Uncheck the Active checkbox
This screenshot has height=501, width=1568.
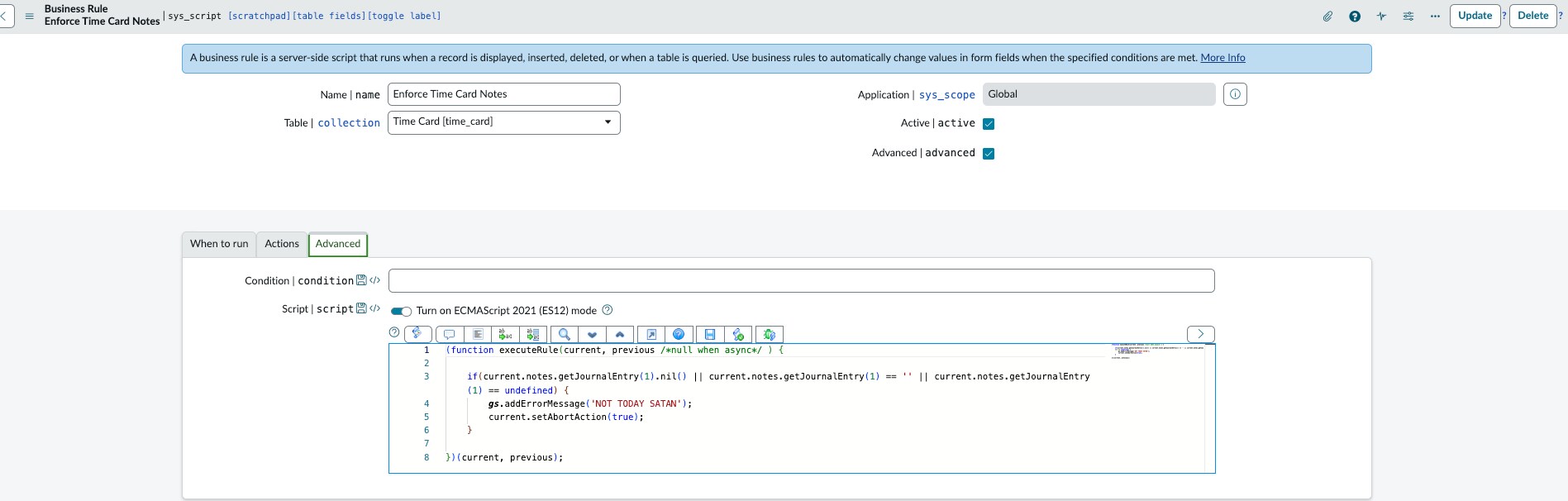989,124
